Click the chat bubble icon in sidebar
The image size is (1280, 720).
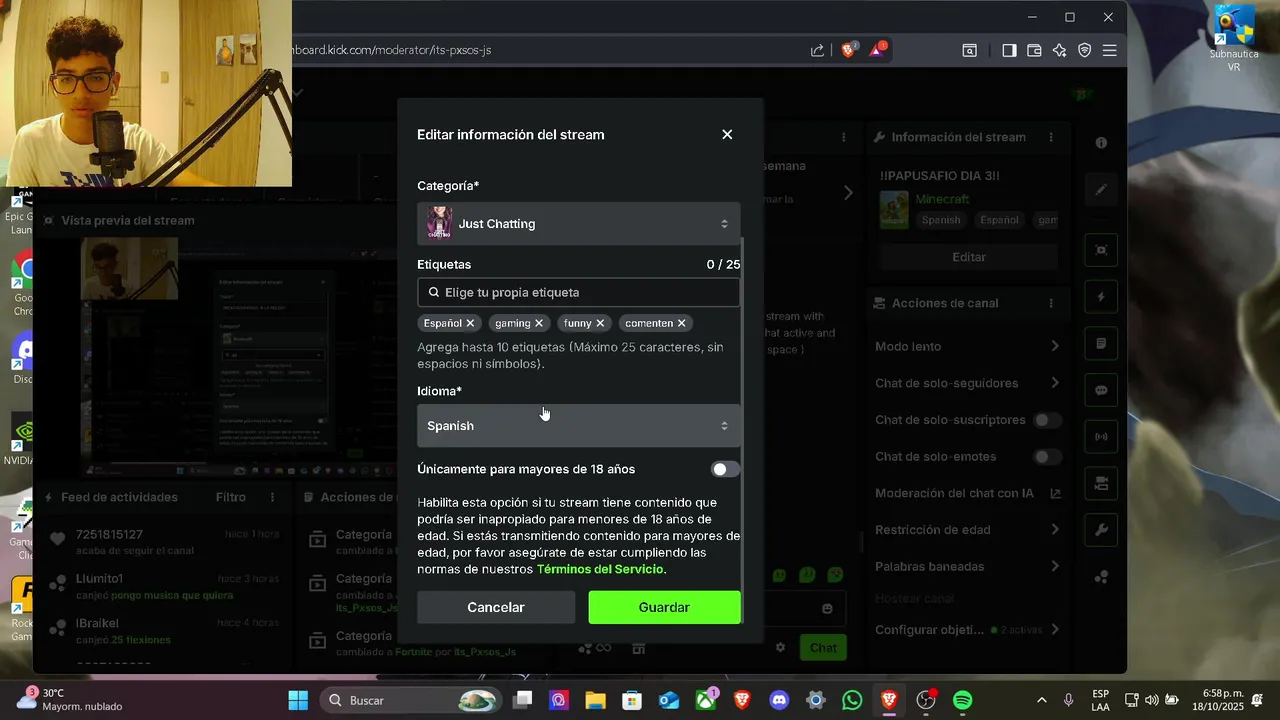1101,390
